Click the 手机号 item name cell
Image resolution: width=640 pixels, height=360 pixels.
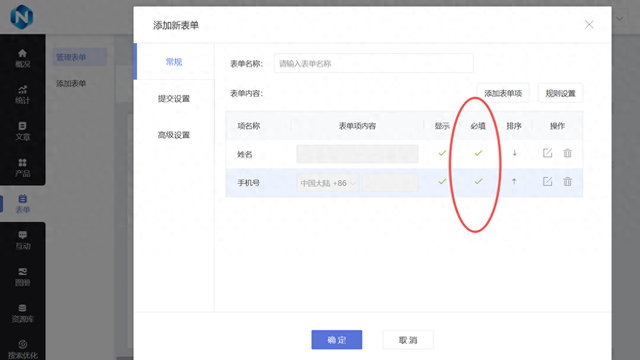(249, 183)
